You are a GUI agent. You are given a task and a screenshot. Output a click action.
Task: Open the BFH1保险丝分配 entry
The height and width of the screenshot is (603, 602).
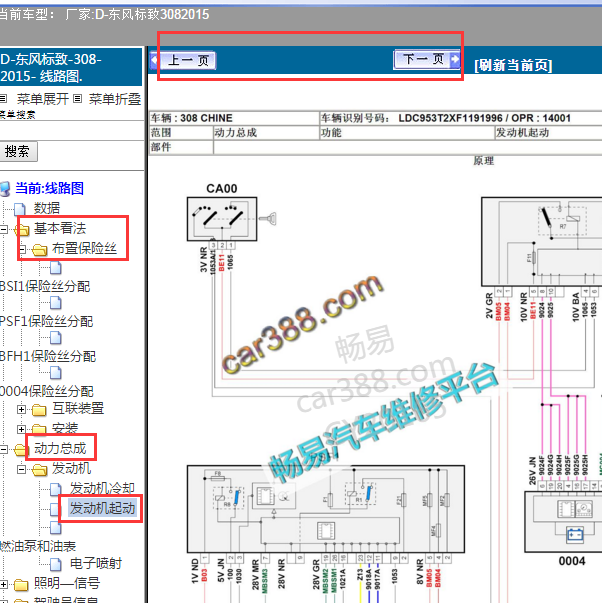point(48,356)
